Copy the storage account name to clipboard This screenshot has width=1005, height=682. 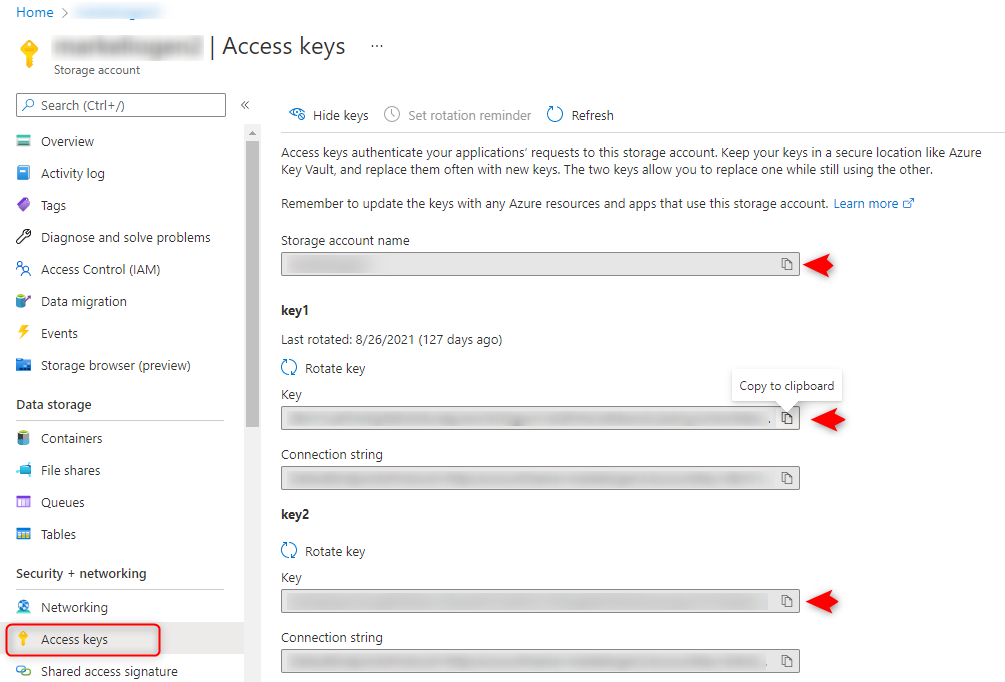point(787,264)
